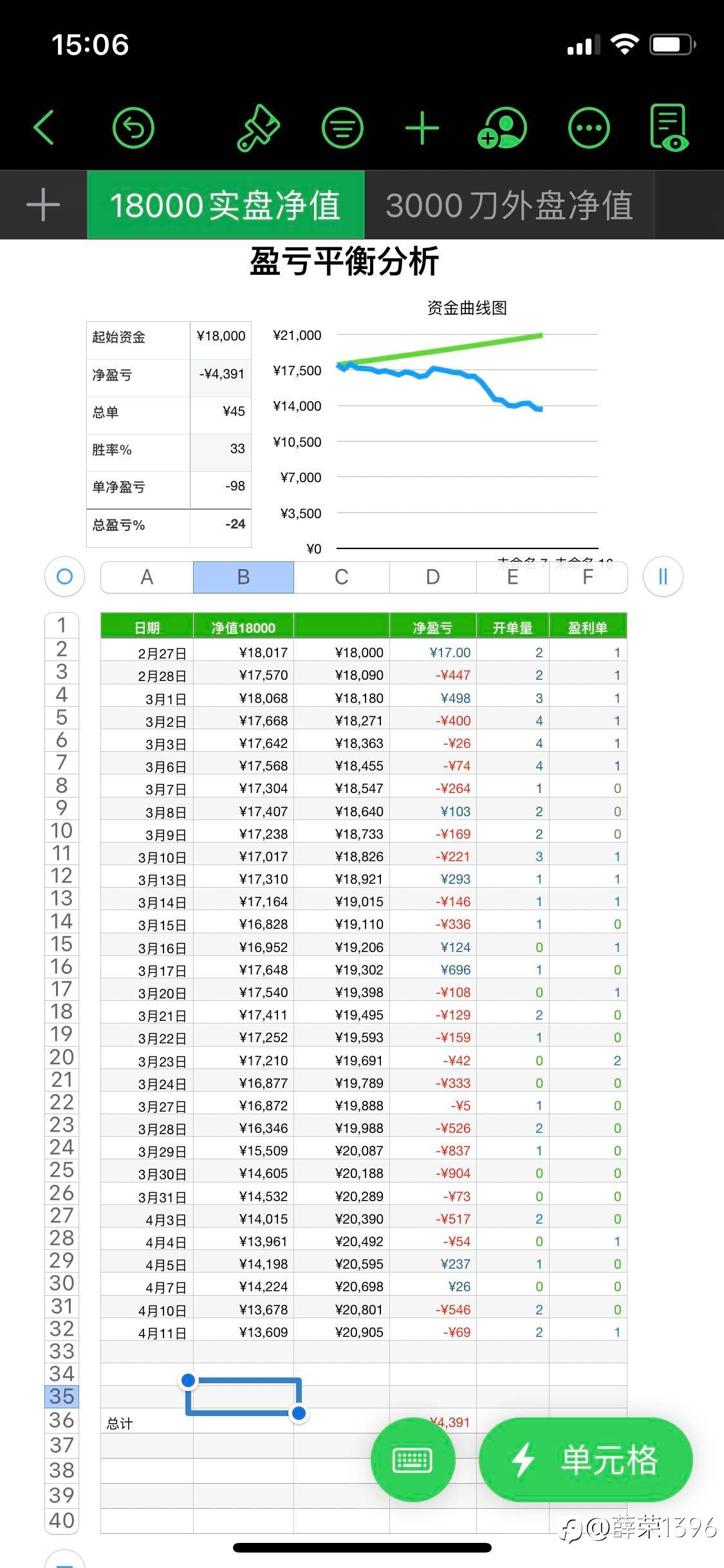Open the organize/filter lines icon
Viewport: 724px width, 1568px height.
click(x=342, y=127)
